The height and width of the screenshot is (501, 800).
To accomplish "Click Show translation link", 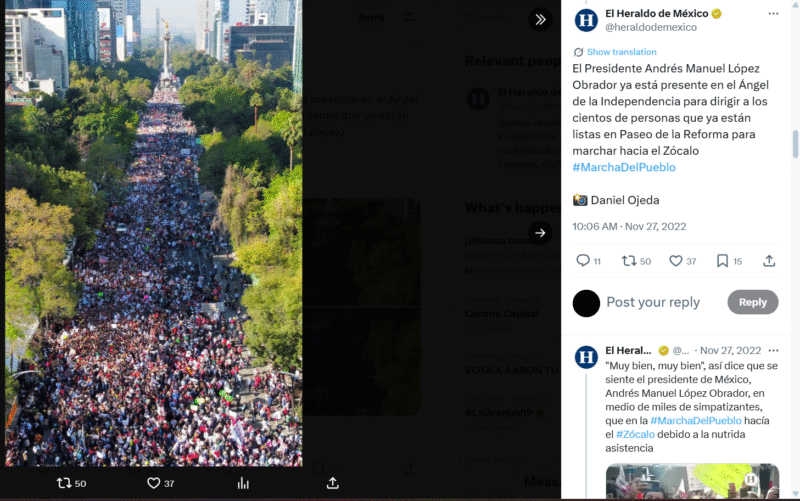I will [x=621, y=52].
